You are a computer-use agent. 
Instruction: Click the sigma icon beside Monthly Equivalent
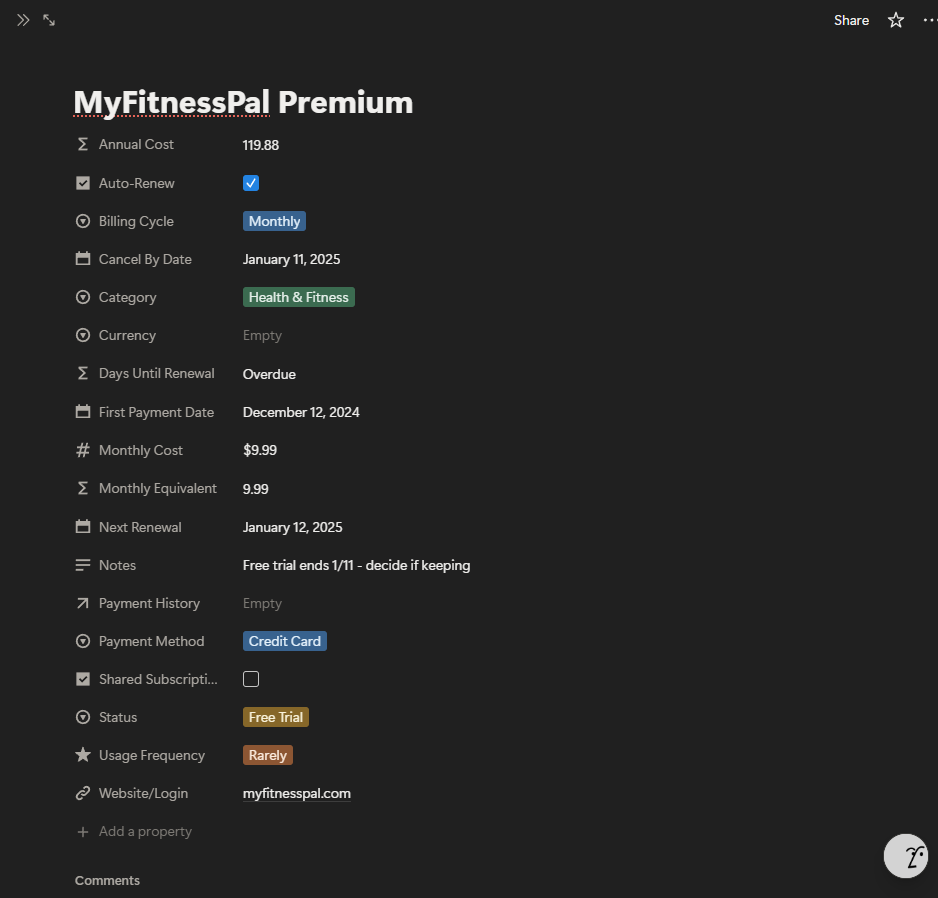[83, 488]
